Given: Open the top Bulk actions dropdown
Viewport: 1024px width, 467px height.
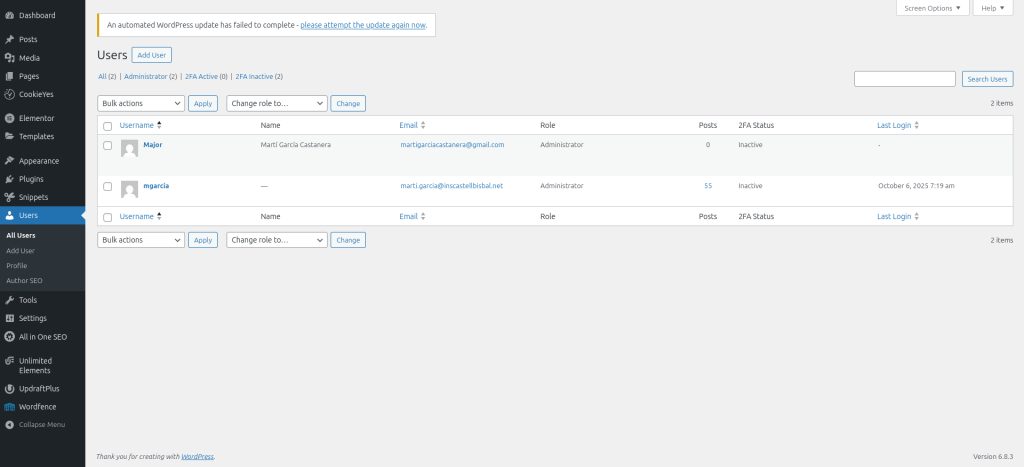Looking at the screenshot, I should click(x=141, y=103).
